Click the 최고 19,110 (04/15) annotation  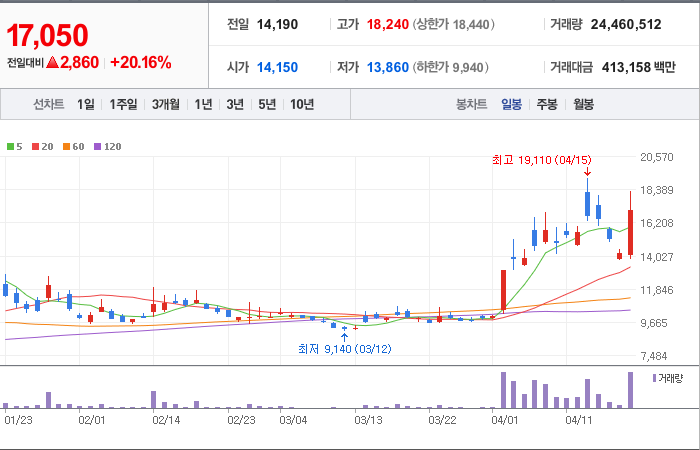point(542,160)
